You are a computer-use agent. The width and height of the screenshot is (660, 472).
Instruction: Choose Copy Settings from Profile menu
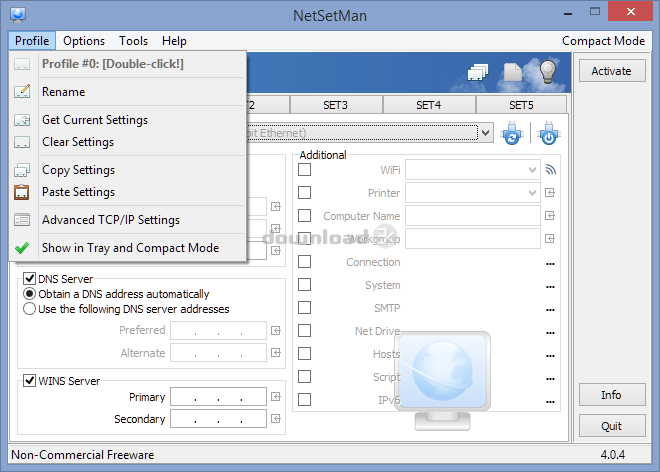pyautogui.click(x=78, y=170)
